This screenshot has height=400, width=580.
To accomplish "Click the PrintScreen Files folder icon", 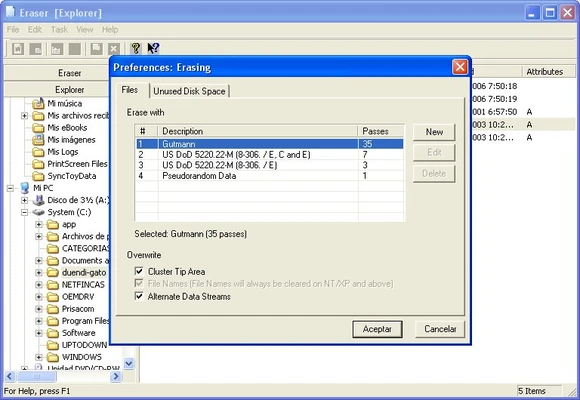I will (x=38, y=164).
